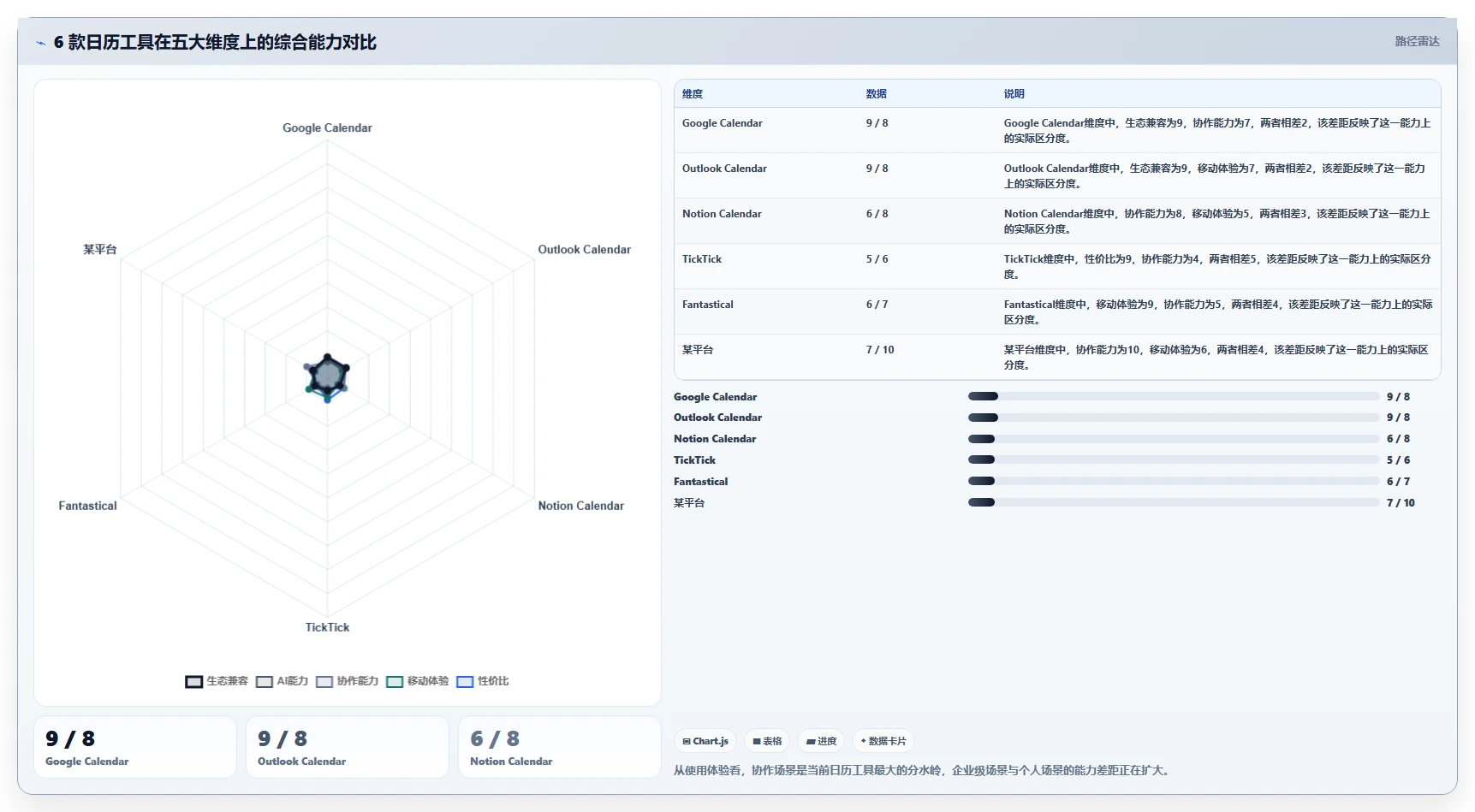Select the 说明 column header
The image size is (1475, 812).
click(x=1014, y=94)
